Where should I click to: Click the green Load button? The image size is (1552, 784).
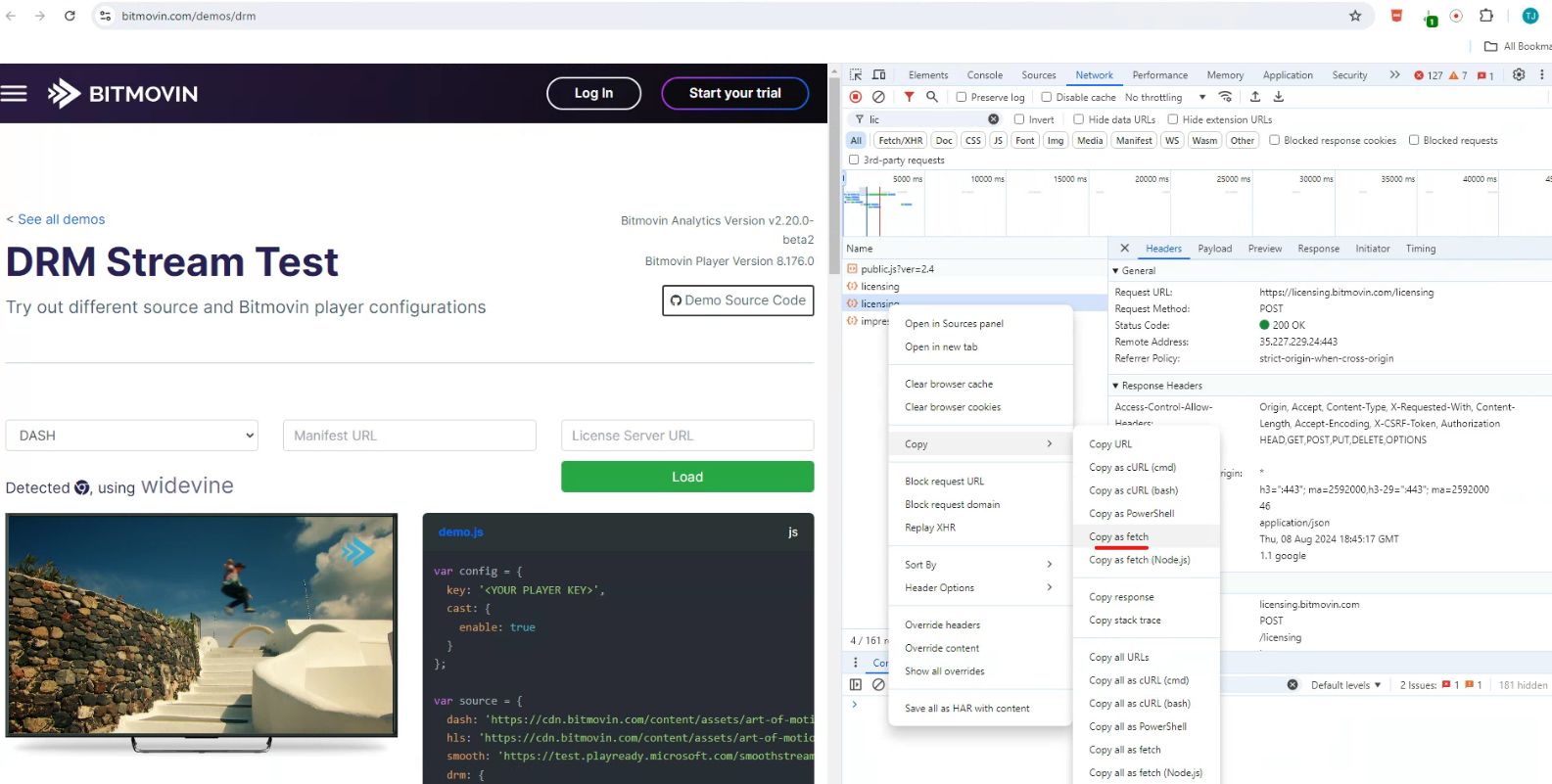click(x=687, y=477)
